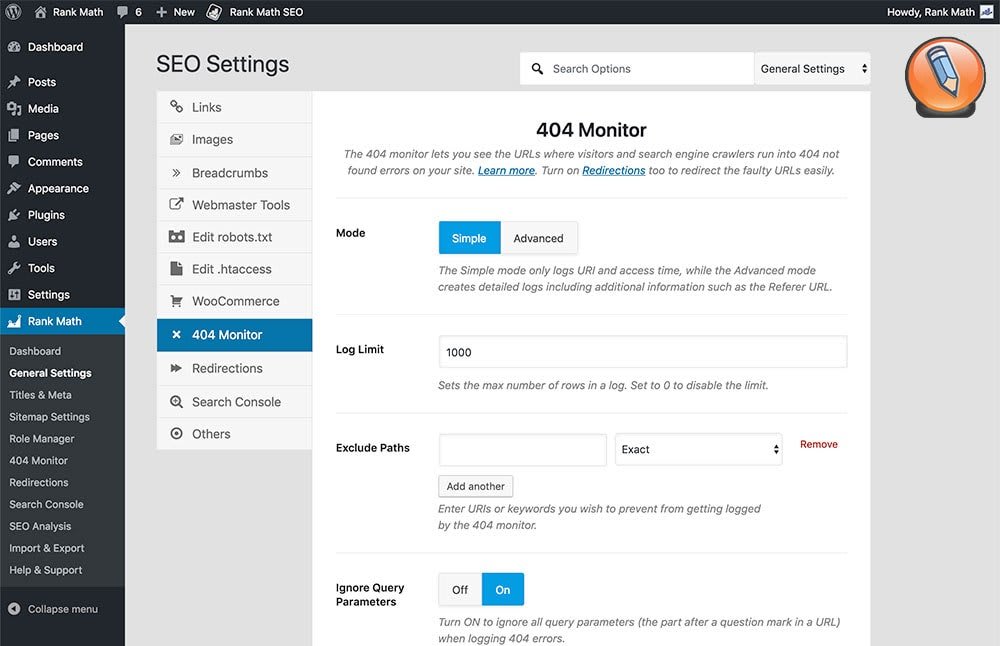Click the Search Options magnifier icon
This screenshot has height=646, width=1000.
pyautogui.click(x=538, y=68)
